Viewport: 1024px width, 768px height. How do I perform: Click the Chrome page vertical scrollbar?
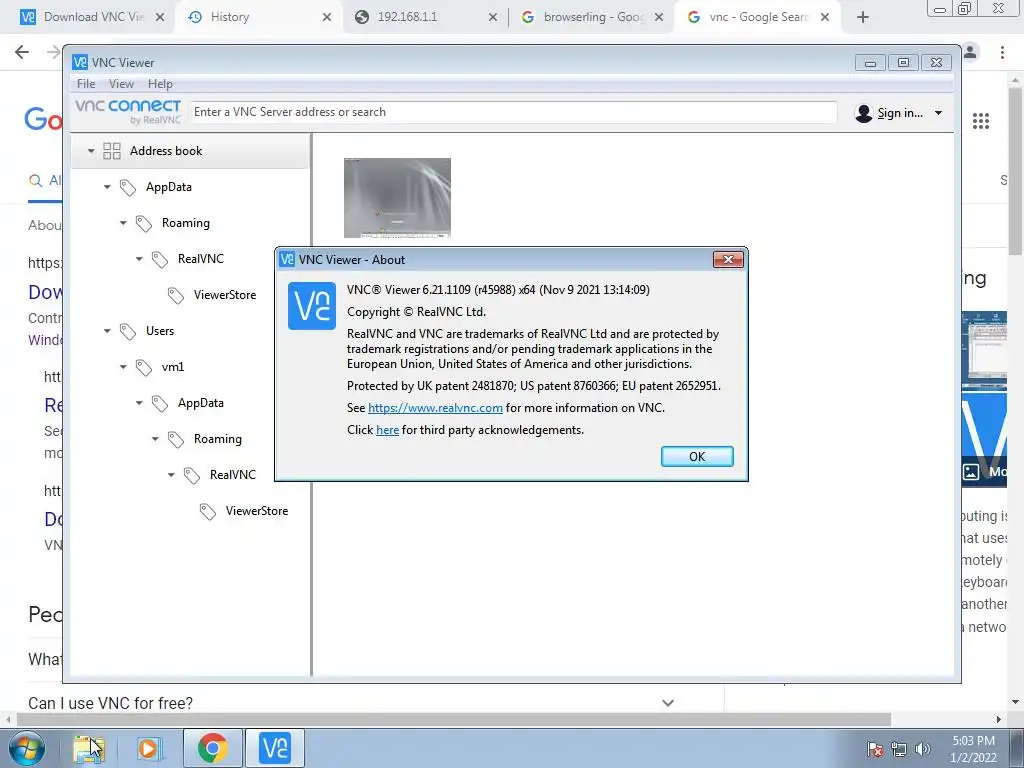[1016, 171]
